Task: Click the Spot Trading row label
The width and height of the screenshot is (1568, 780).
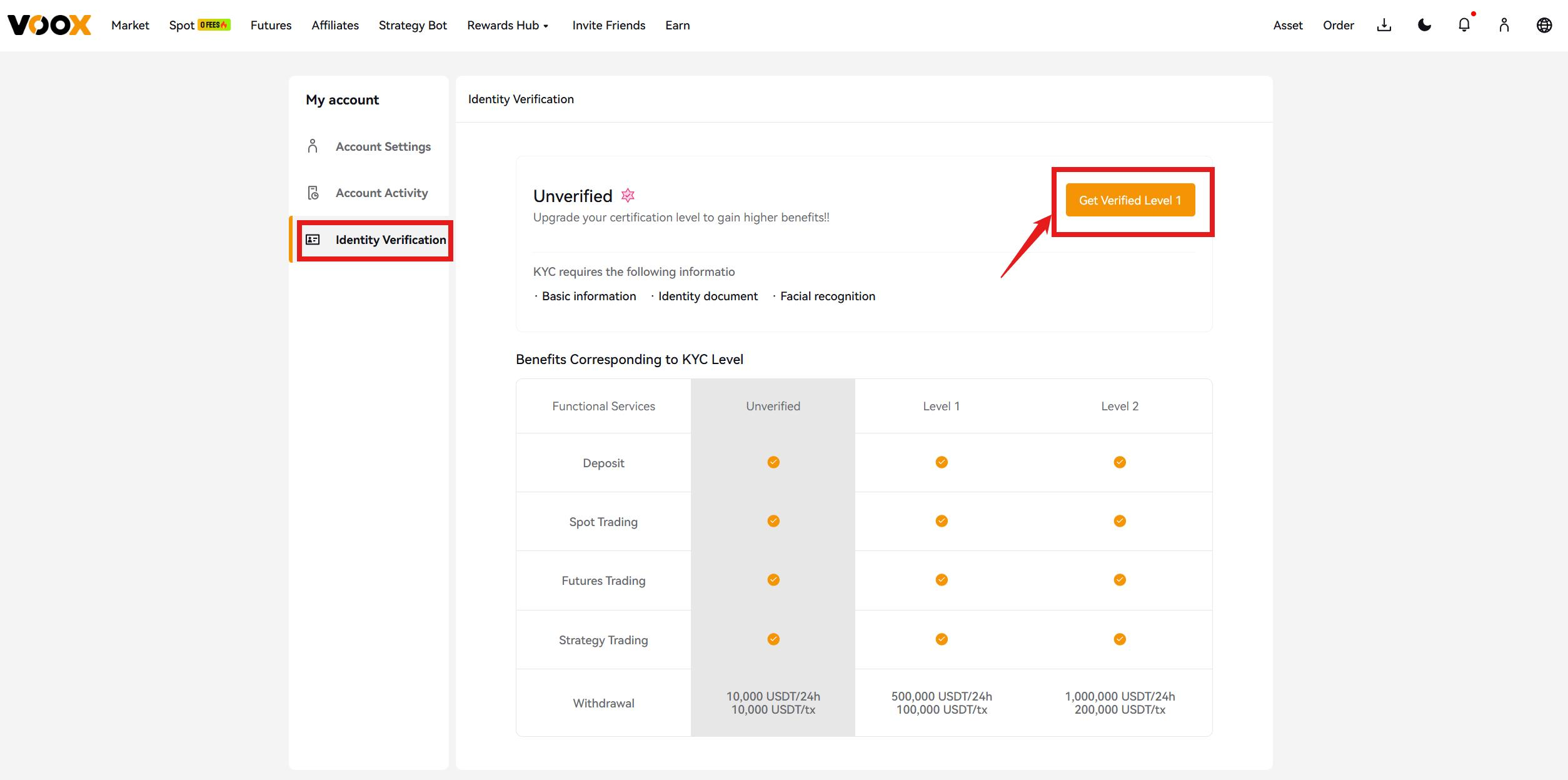Action: [x=603, y=522]
